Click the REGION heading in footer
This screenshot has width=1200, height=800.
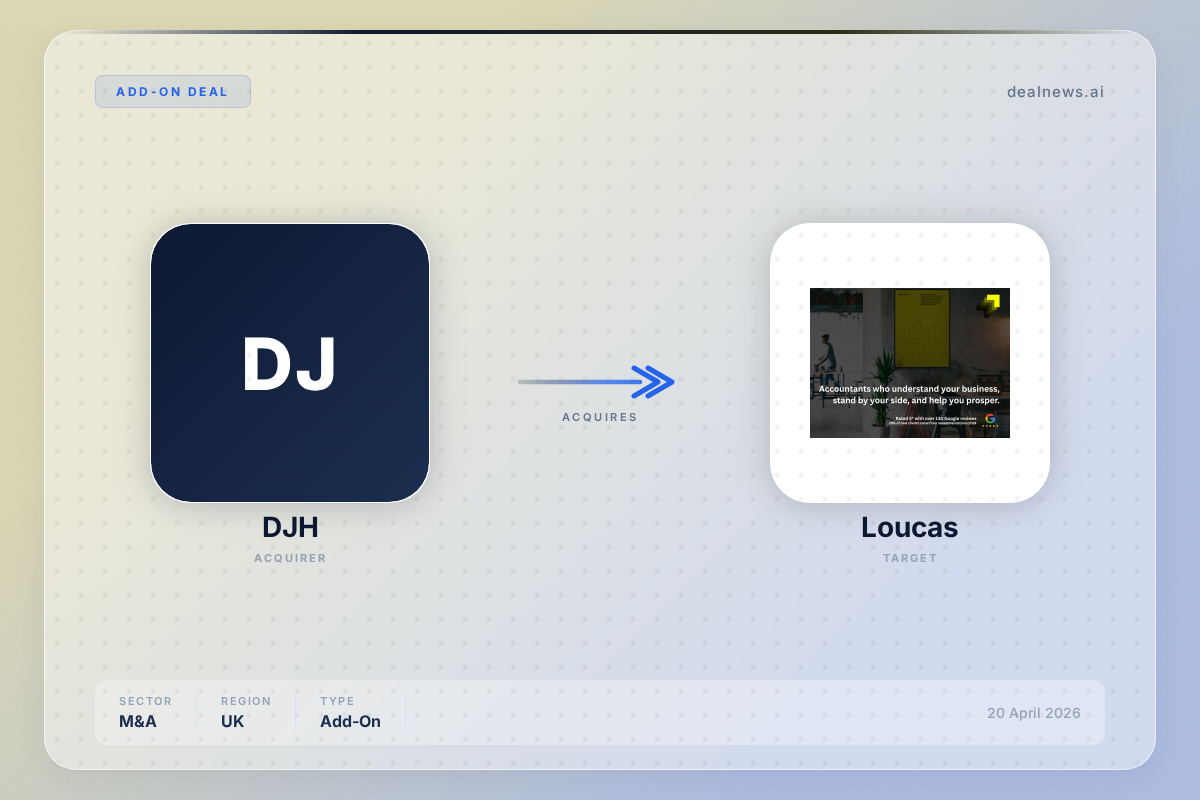coord(246,701)
